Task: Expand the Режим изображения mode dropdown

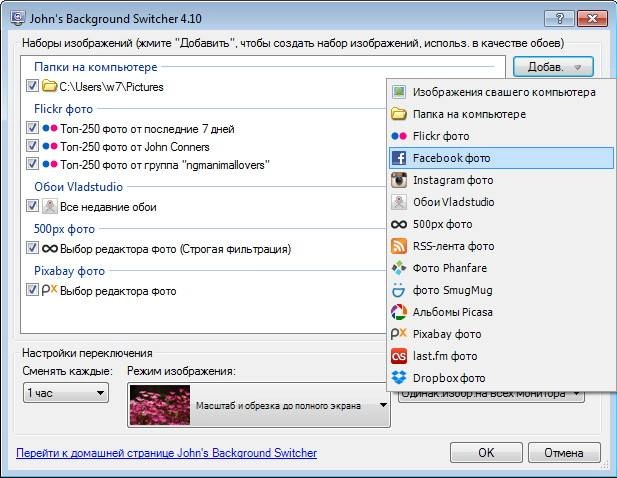Action: point(259,405)
